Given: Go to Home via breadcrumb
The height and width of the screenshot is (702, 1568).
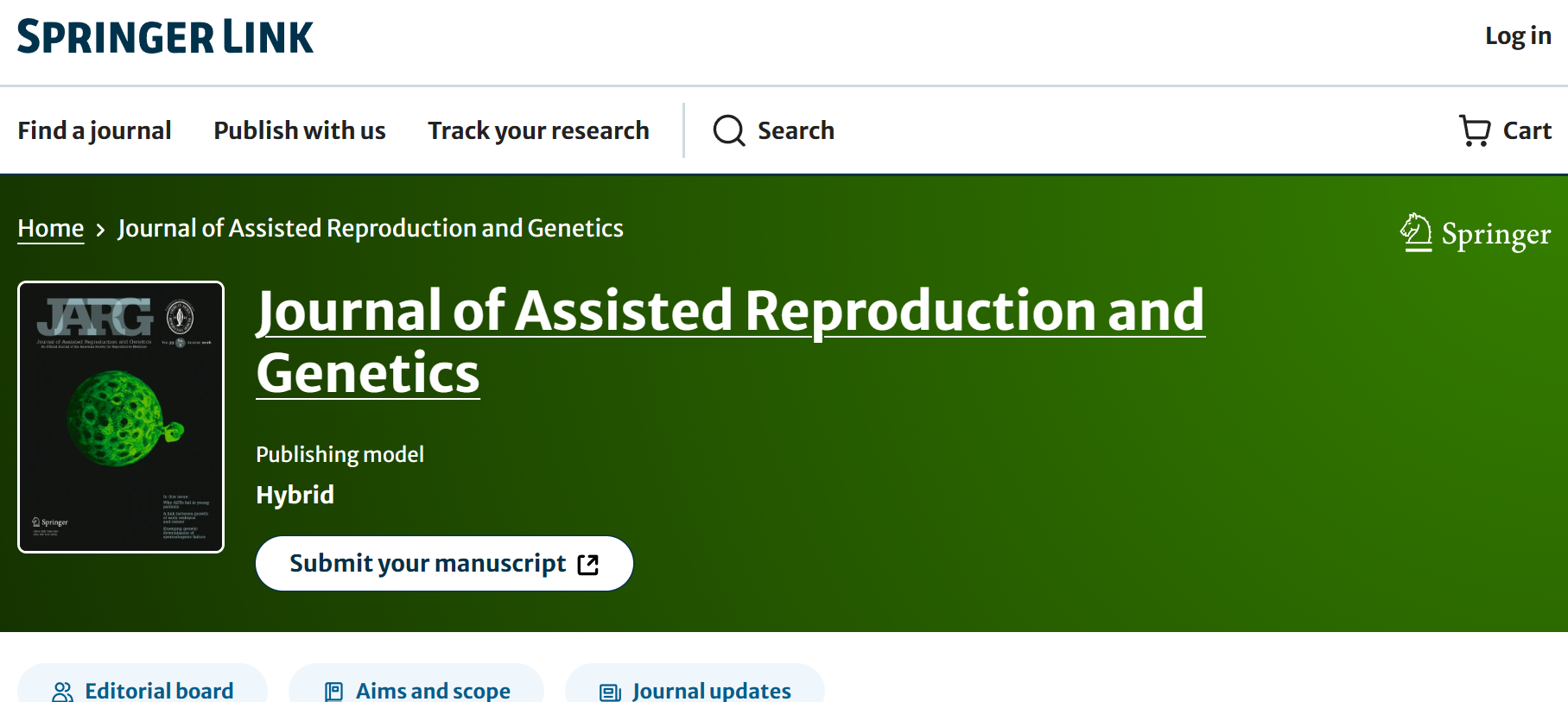Looking at the screenshot, I should (51, 228).
